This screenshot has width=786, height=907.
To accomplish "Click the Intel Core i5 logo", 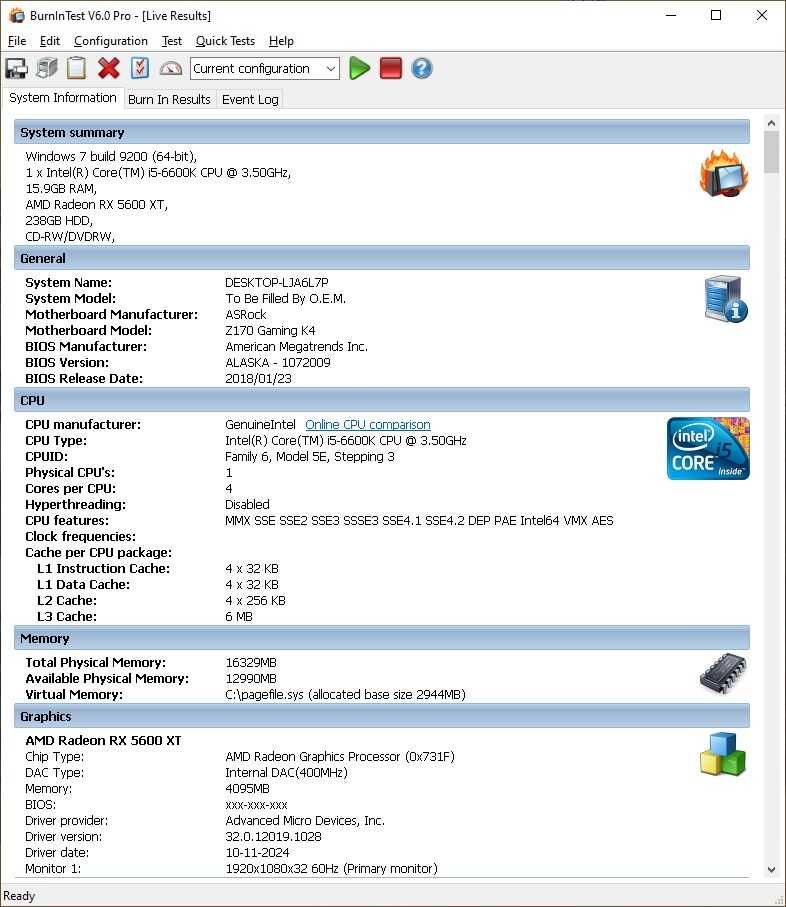I will click(x=708, y=448).
